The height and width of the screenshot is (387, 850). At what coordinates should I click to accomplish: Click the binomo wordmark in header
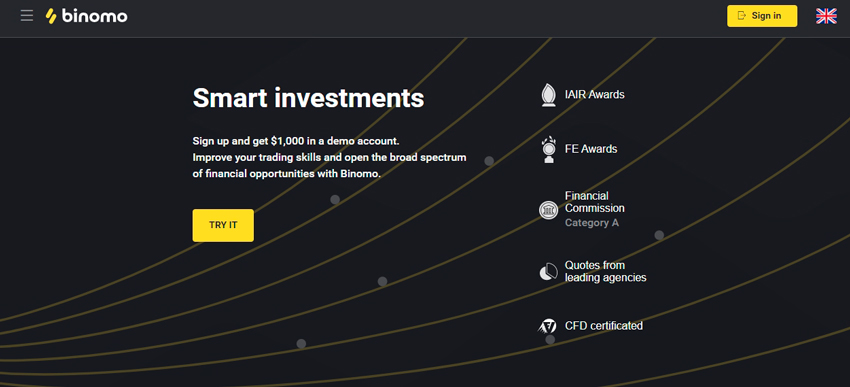coord(95,16)
